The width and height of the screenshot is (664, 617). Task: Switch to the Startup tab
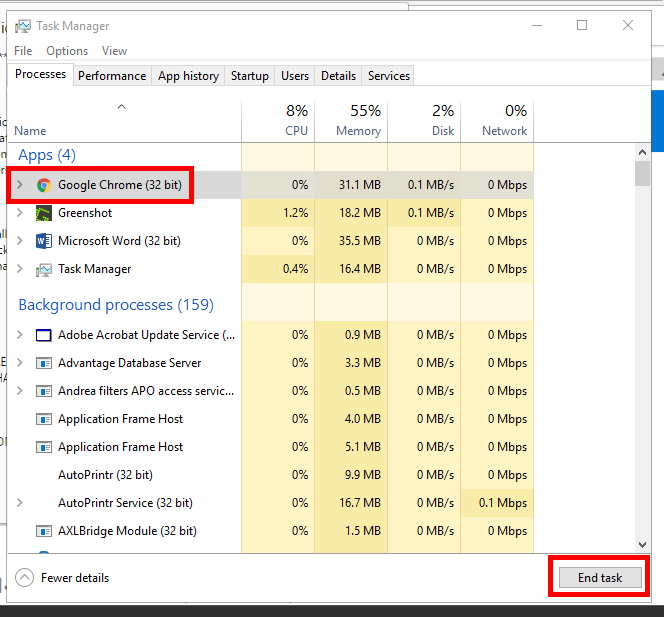[x=250, y=76]
